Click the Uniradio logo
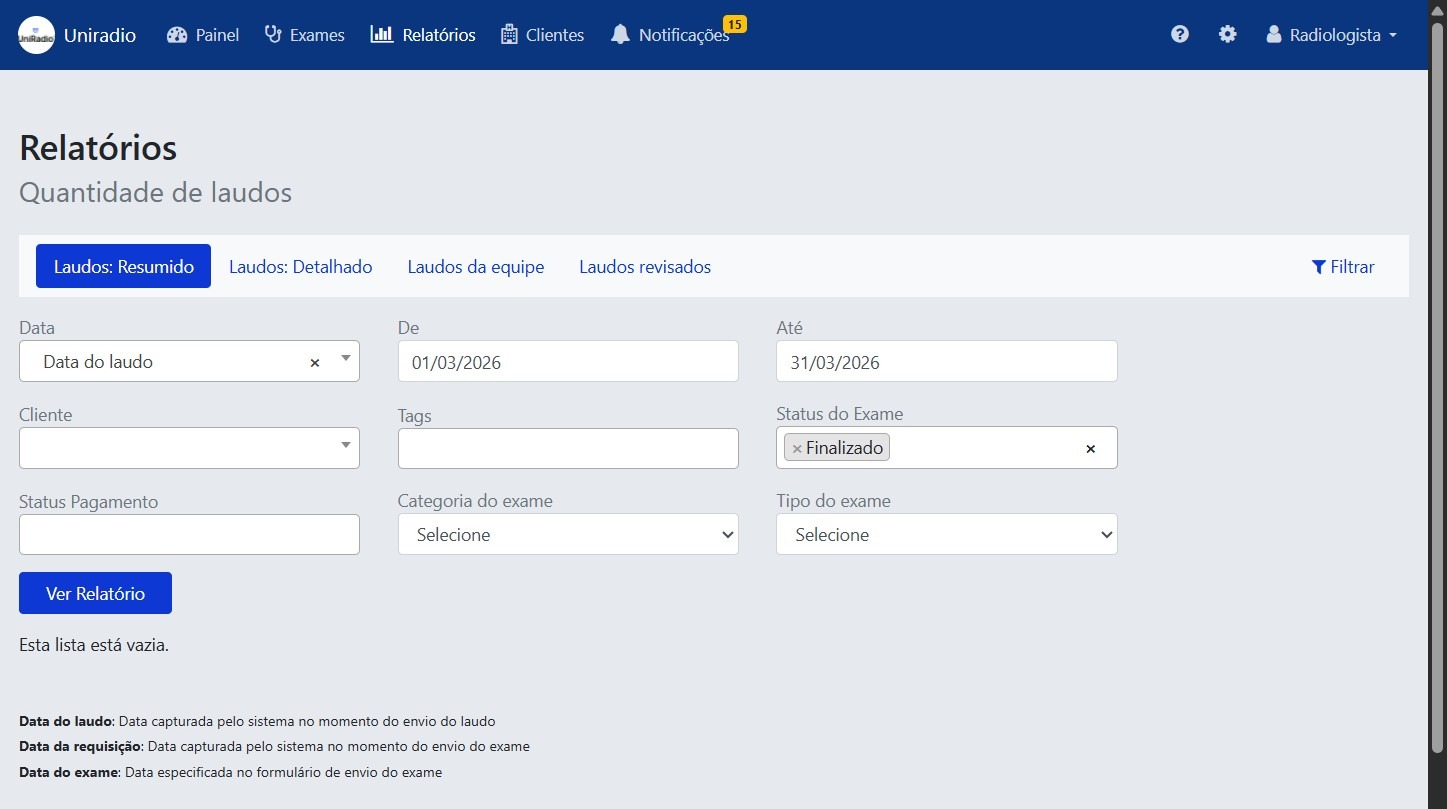This screenshot has width=1447, height=809. pos(36,34)
